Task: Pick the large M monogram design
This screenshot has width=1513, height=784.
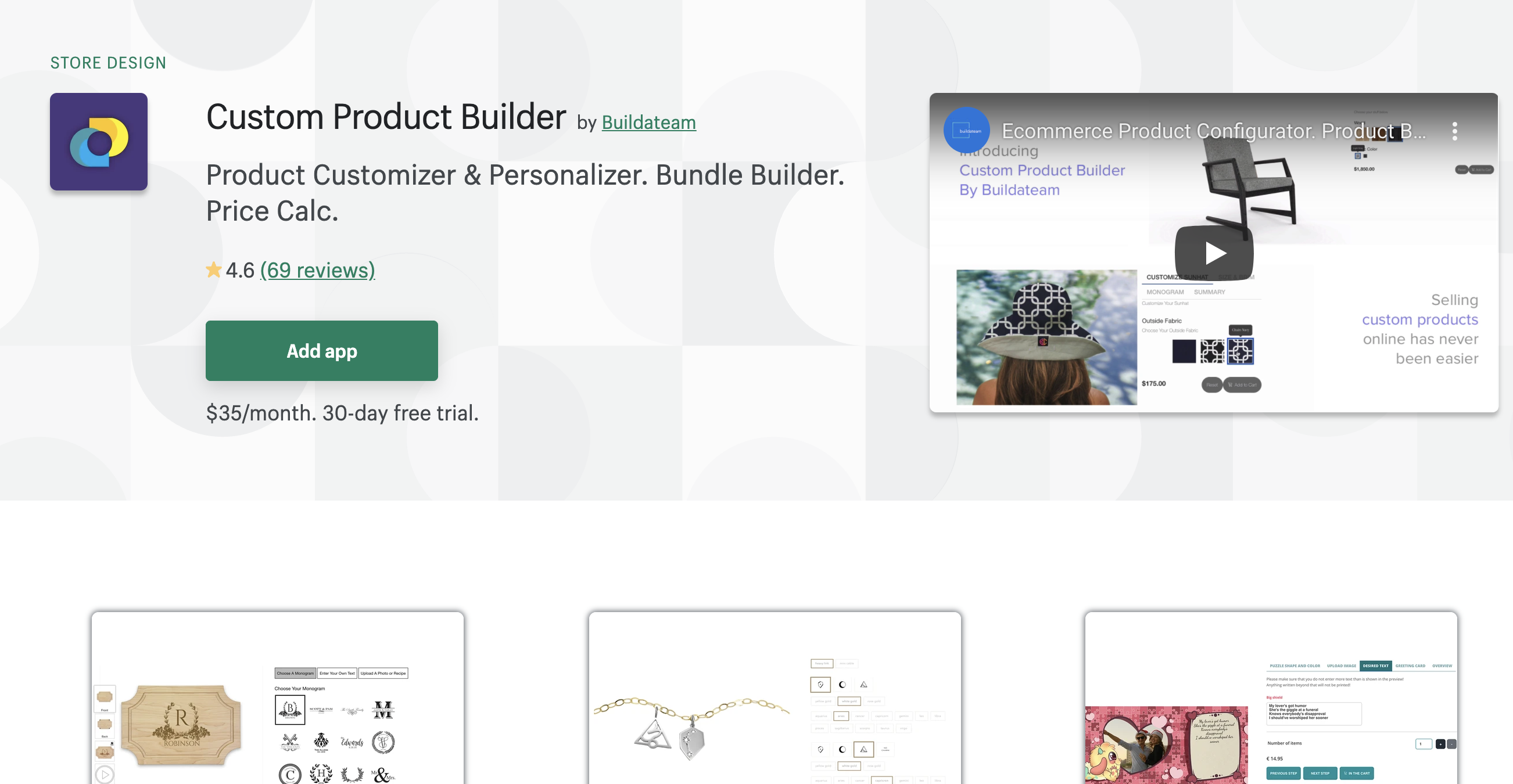Action: pyautogui.click(x=383, y=710)
